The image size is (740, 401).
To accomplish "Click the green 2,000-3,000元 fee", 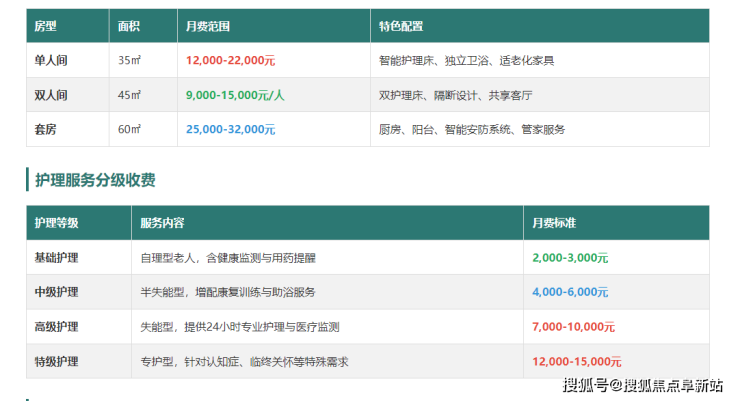I will (570, 257).
